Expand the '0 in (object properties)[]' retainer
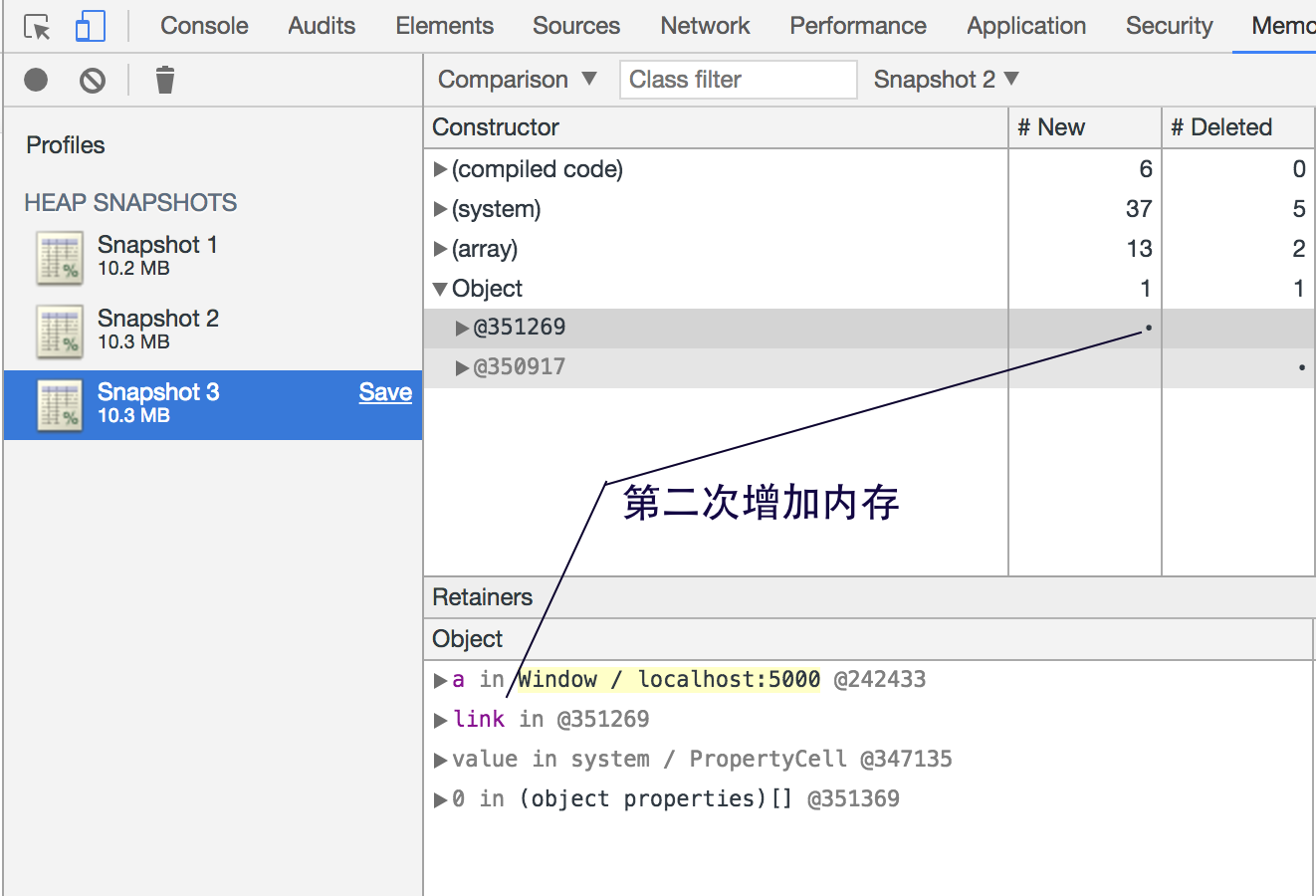Viewport: 1316px width, 896px height. pyautogui.click(x=440, y=799)
